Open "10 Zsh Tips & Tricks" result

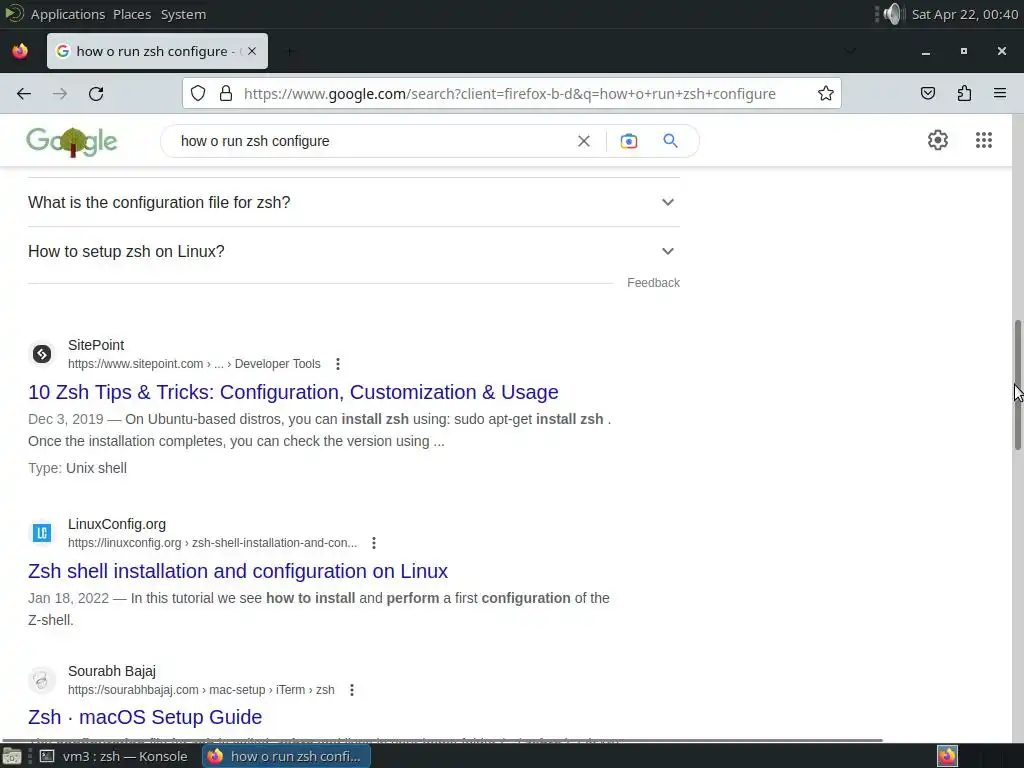[293, 392]
